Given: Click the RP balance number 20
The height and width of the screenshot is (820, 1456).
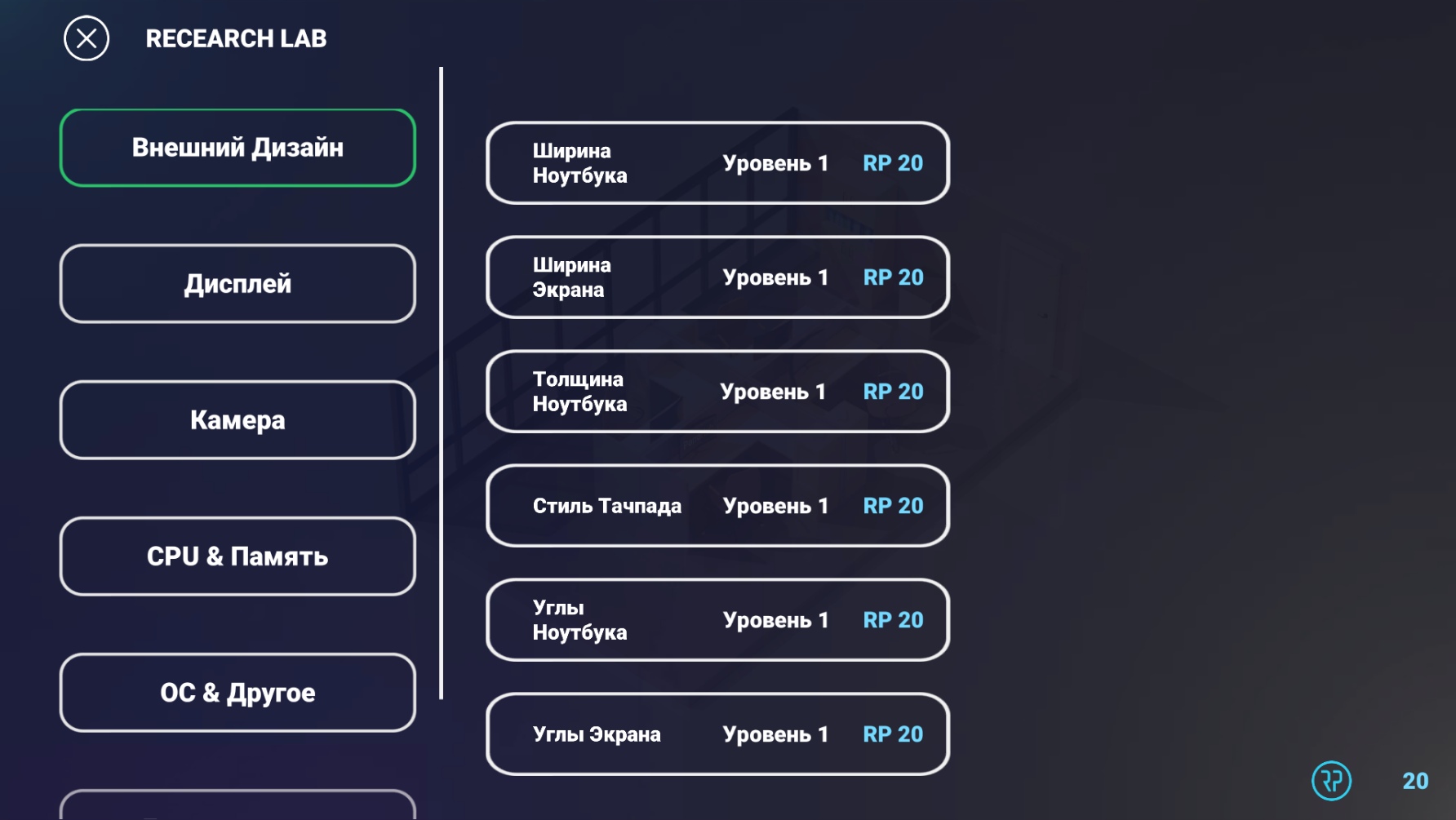Looking at the screenshot, I should [x=1415, y=781].
